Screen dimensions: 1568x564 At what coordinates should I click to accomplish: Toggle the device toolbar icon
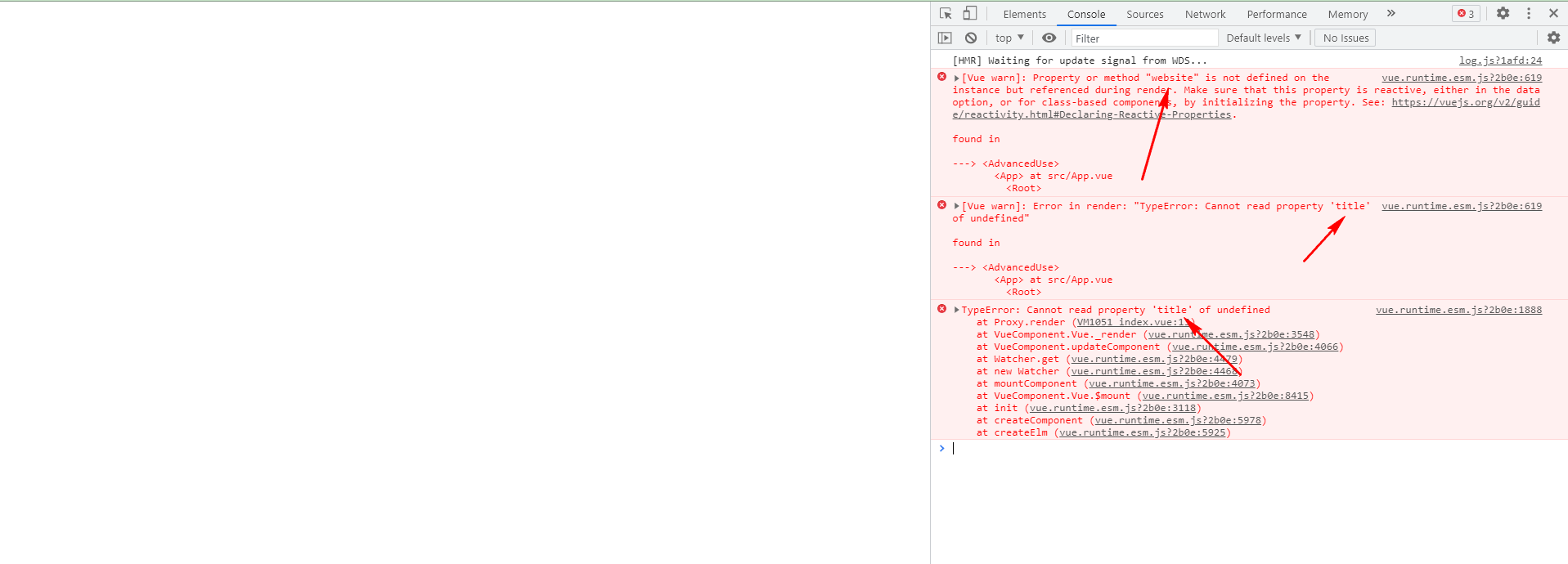click(x=969, y=13)
